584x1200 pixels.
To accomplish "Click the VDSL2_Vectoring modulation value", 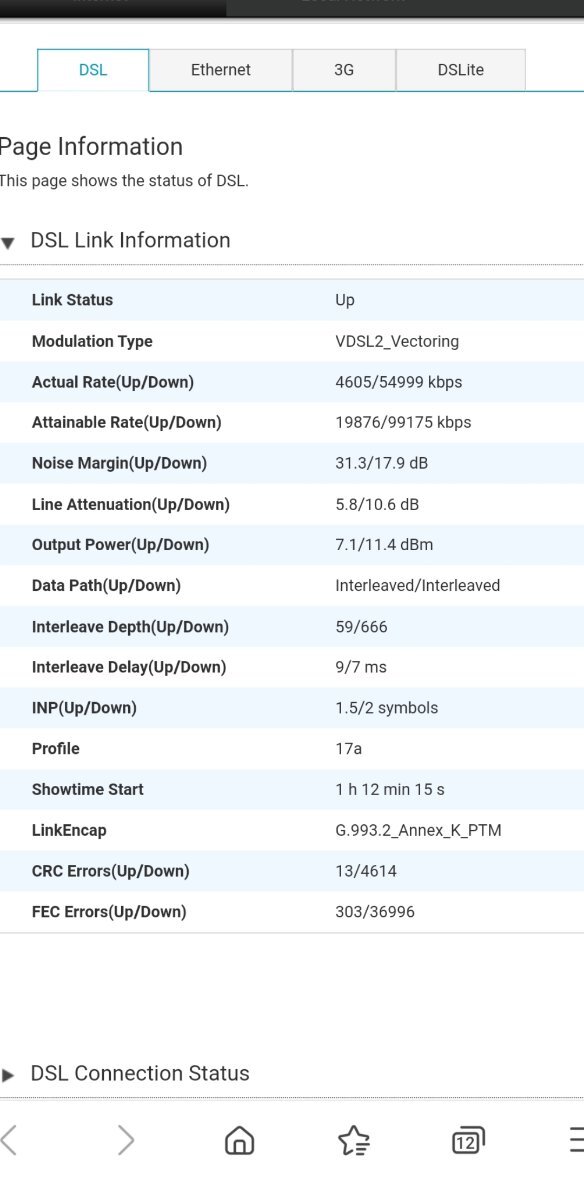I will (397, 341).
